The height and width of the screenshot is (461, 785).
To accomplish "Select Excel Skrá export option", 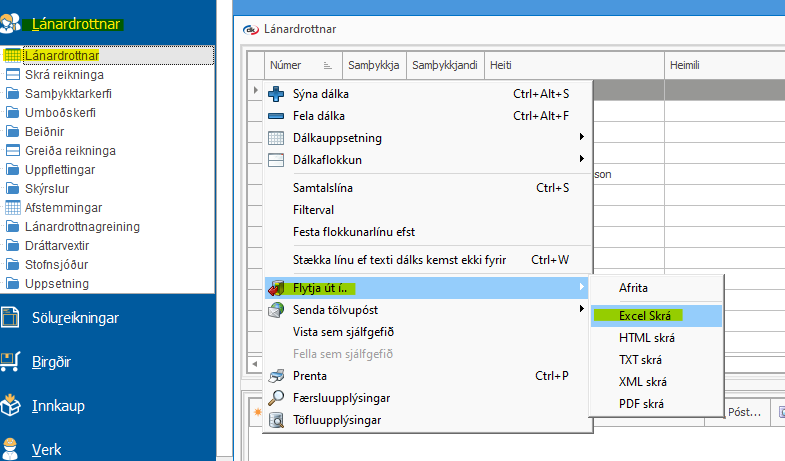I will point(645,316).
